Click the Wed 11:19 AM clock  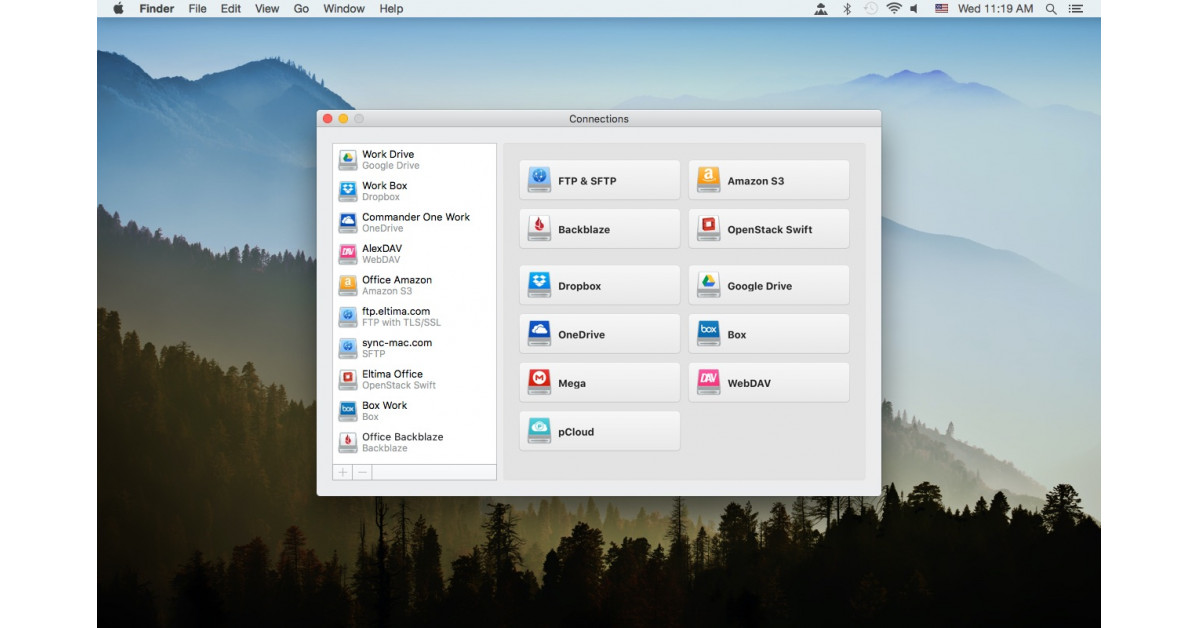[995, 9]
